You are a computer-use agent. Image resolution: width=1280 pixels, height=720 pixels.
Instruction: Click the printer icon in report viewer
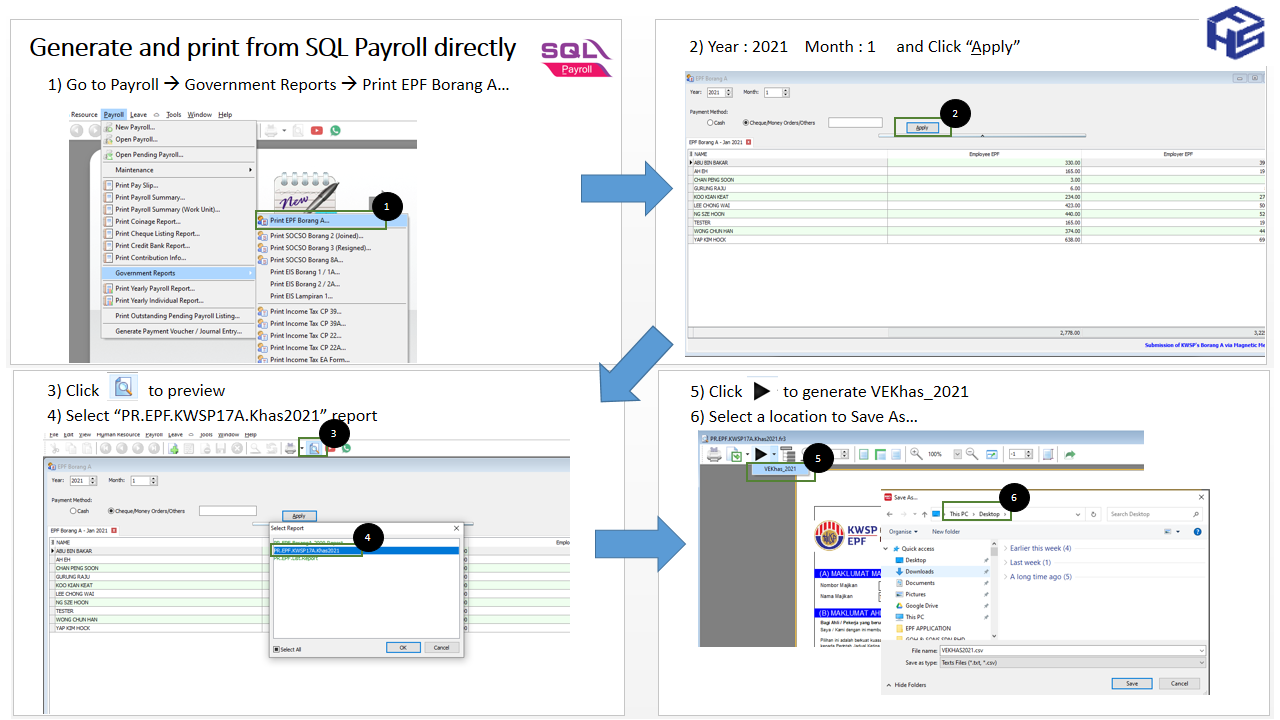point(715,454)
